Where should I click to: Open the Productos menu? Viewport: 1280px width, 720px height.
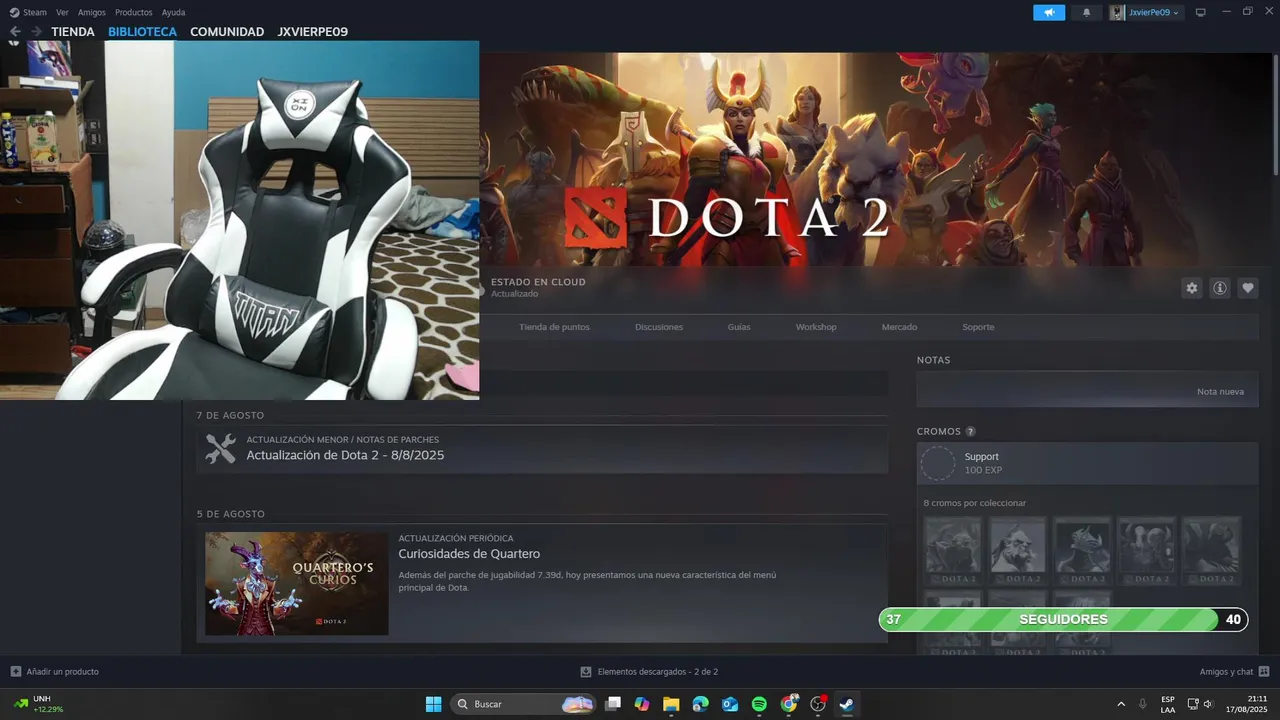[x=134, y=12]
